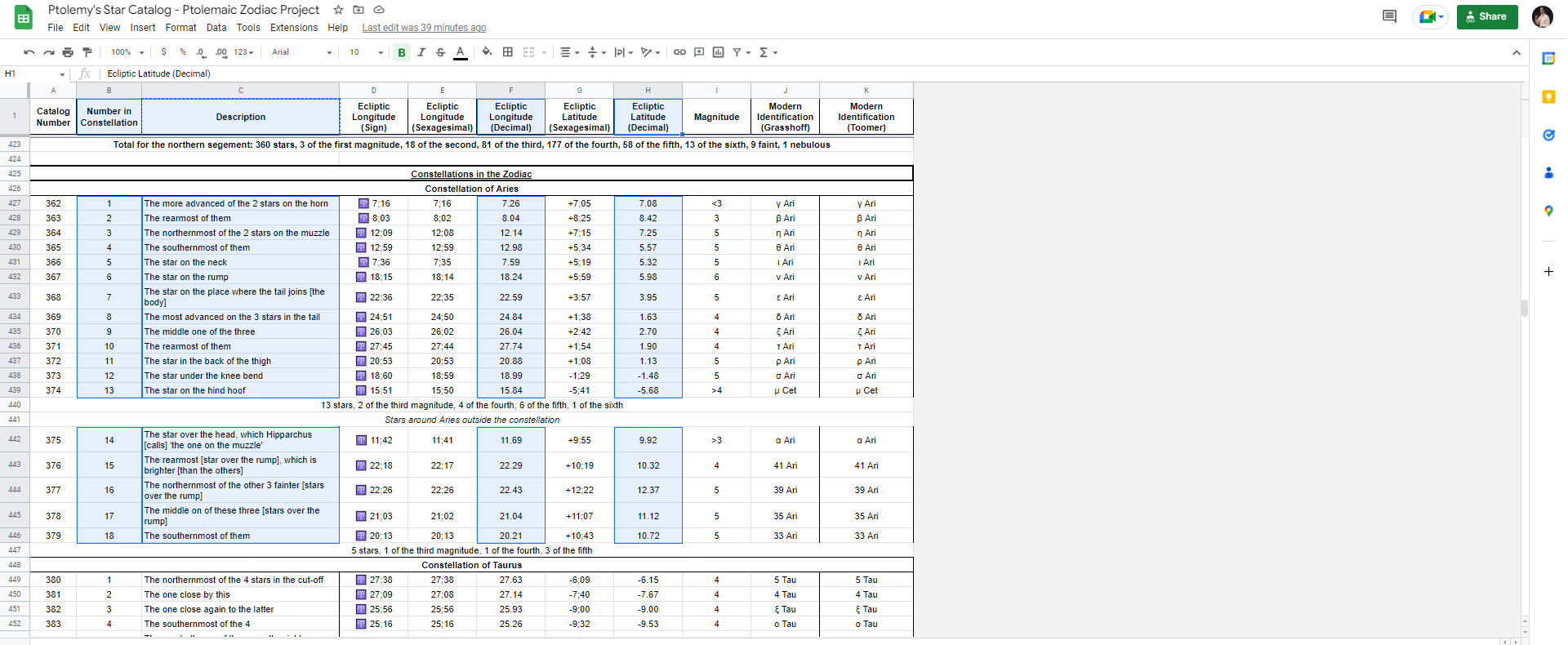Open the fill color picker
Image resolution: width=1568 pixels, height=645 pixels.
tap(488, 52)
